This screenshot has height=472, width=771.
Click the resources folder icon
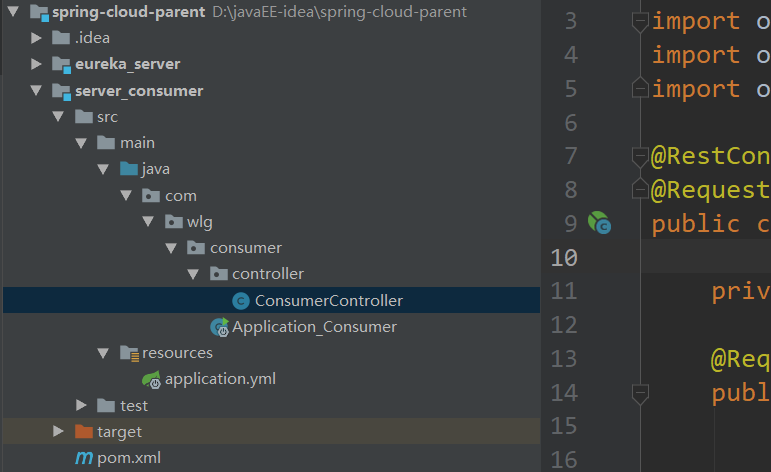pos(130,353)
